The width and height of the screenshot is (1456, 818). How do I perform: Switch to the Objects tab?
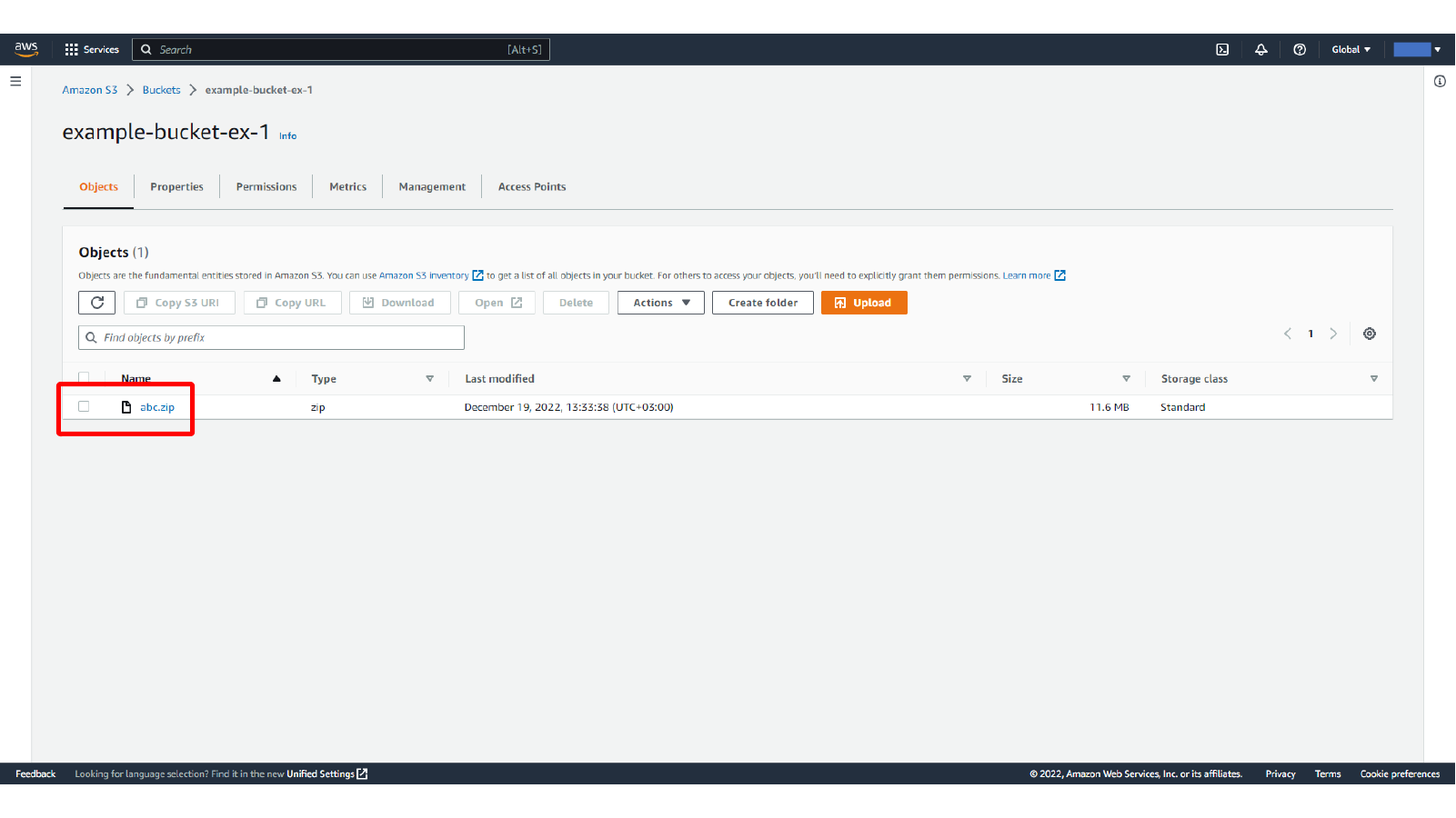(98, 187)
